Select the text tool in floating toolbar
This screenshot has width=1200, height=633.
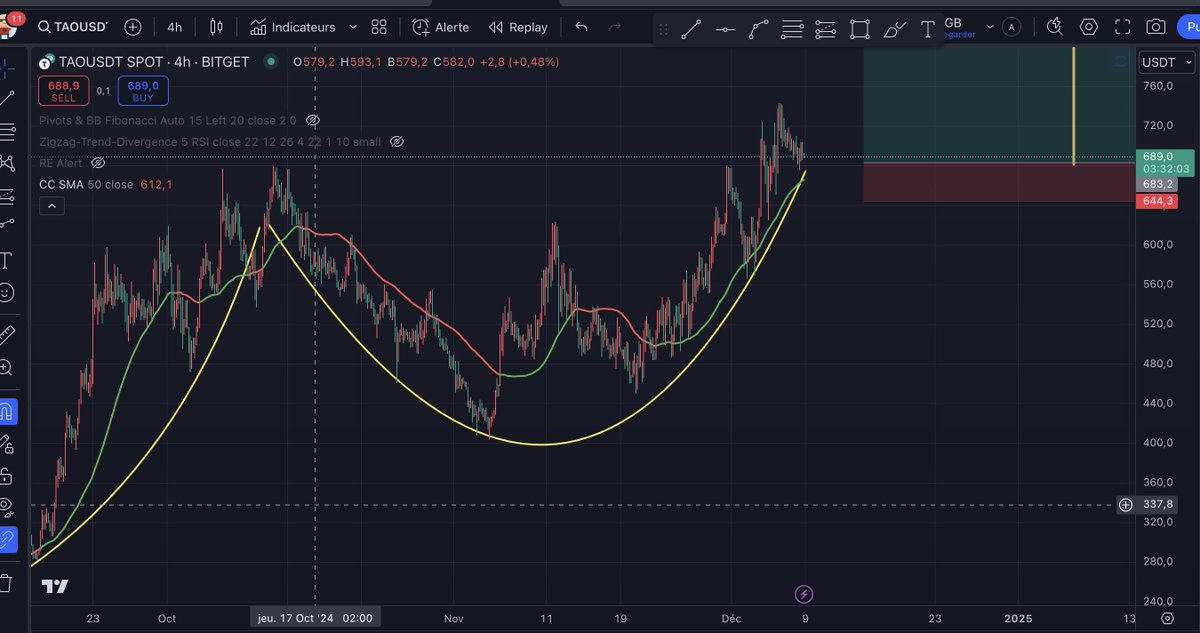[927, 29]
